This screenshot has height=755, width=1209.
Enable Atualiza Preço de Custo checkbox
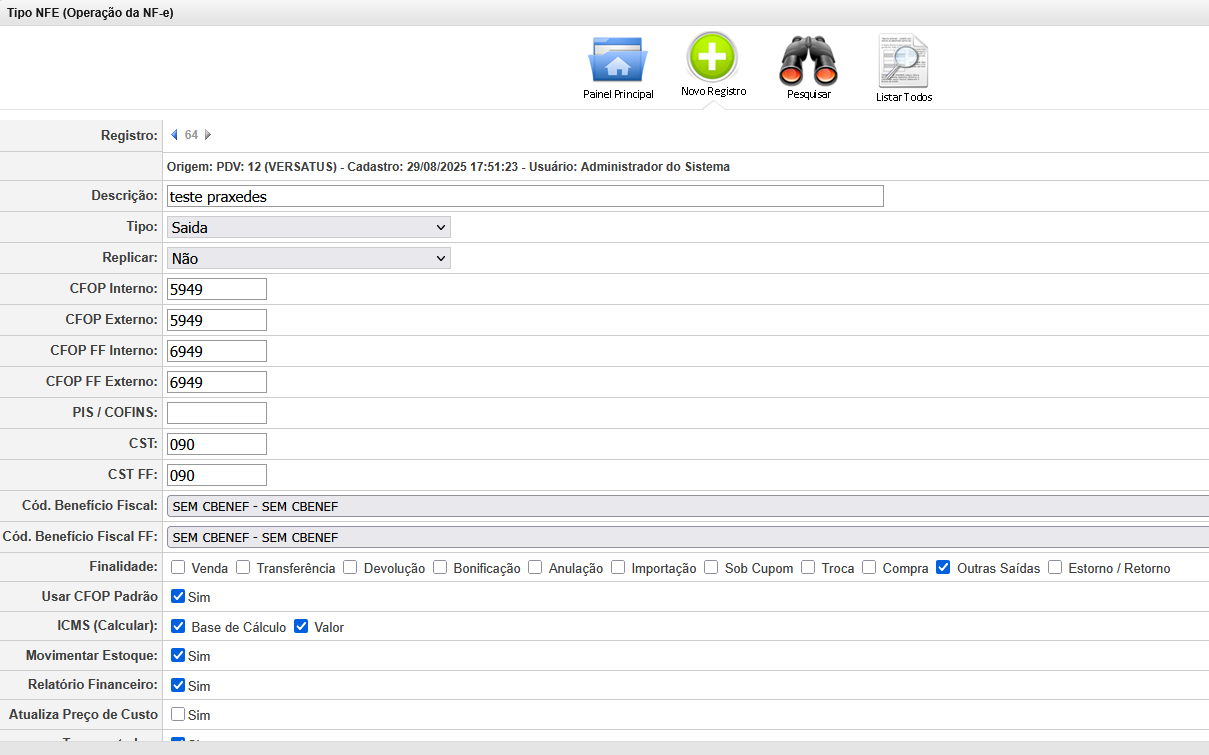[178, 715]
